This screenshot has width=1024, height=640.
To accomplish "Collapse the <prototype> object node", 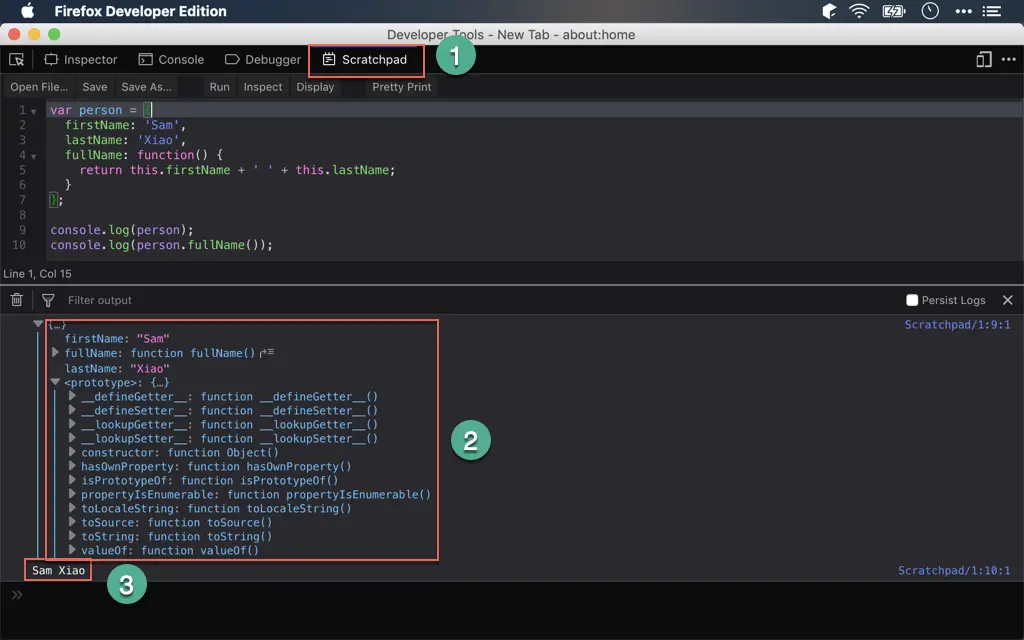I will [x=55, y=382].
